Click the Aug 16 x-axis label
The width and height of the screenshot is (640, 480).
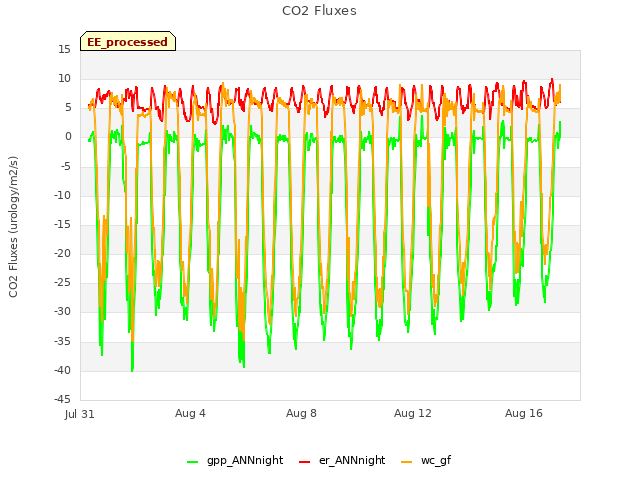tap(524, 413)
